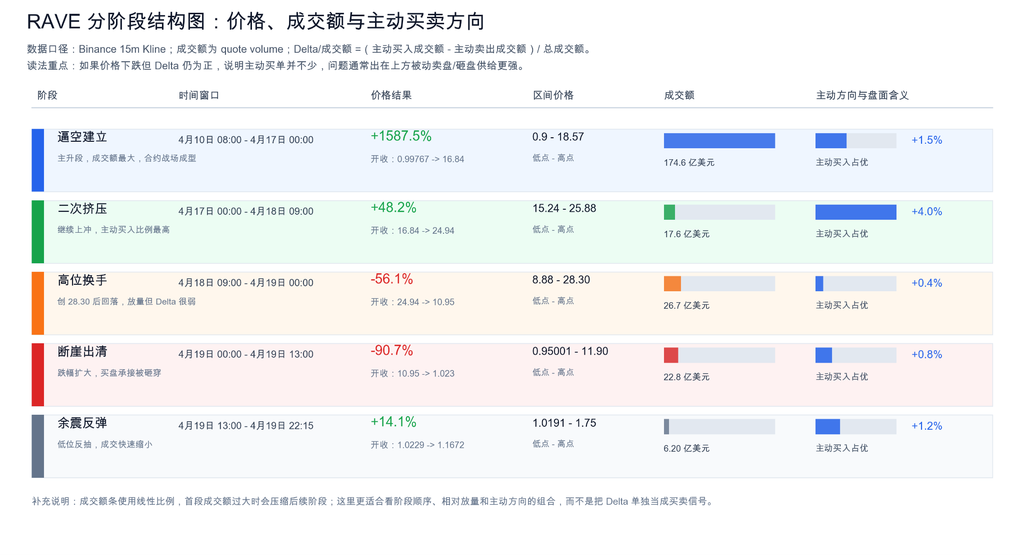Screen dimensions: 1024x555
Task: Click the blue 逼空建立 stage color bar
Action: [38, 160]
